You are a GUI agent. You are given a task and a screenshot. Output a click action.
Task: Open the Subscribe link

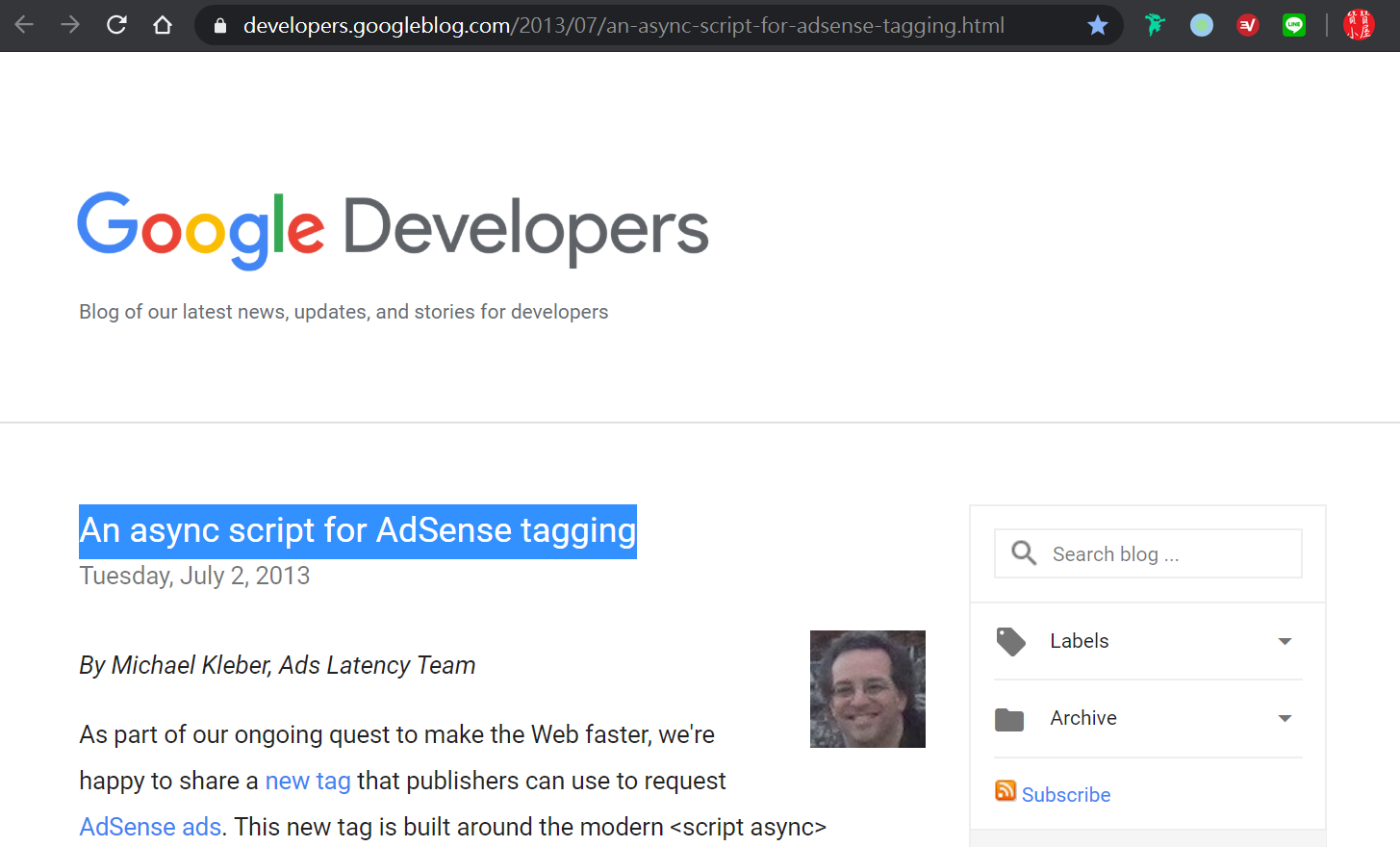(1066, 795)
